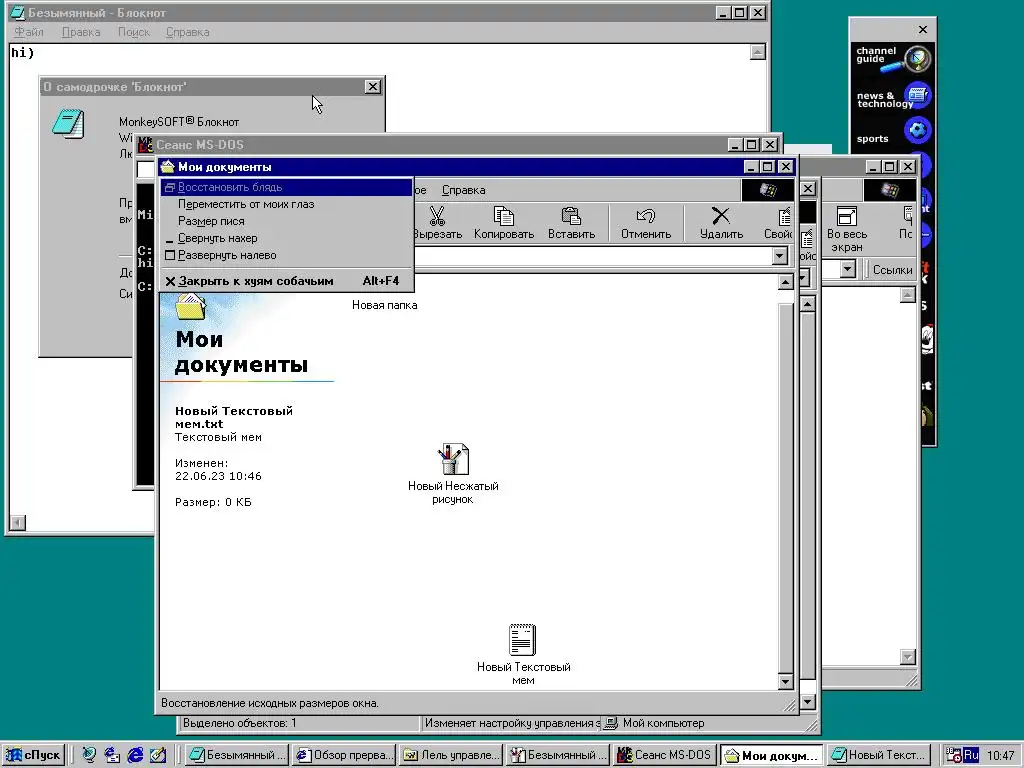Screen dimensions: 1024x768
Task: Click the Мои документы vertical scrollbar track
Action: 785,481
